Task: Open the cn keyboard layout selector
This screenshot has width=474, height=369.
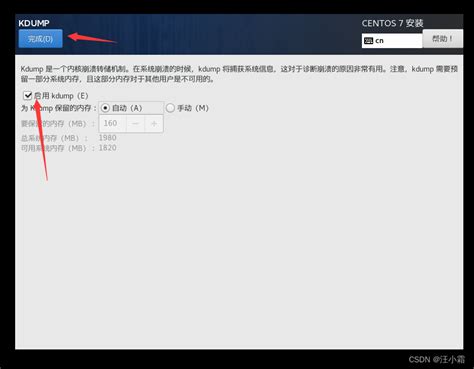Action: tap(392, 41)
